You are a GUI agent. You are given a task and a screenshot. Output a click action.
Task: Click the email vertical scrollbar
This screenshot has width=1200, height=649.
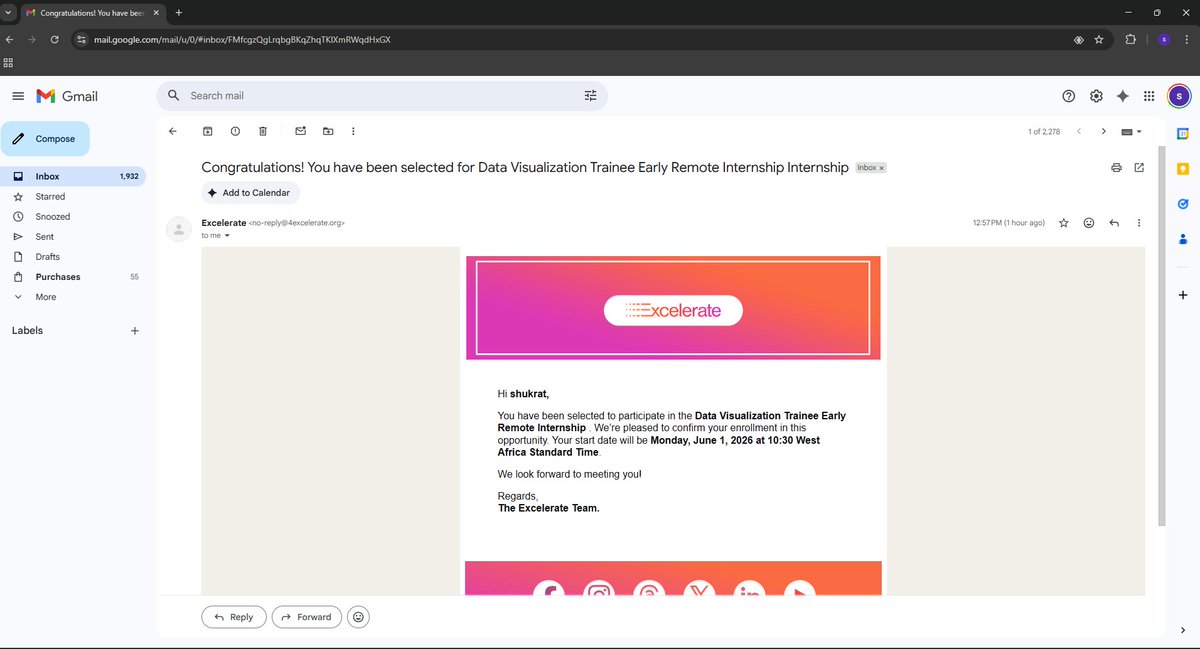(1161, 336)
